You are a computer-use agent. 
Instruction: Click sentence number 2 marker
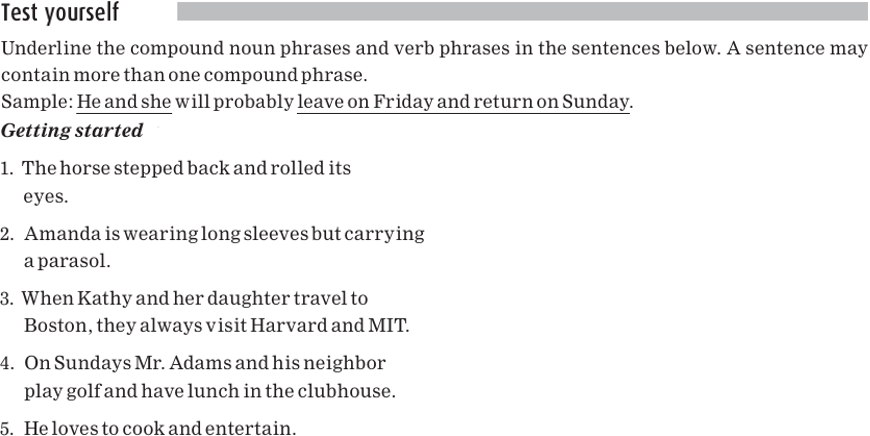[7, 234]
